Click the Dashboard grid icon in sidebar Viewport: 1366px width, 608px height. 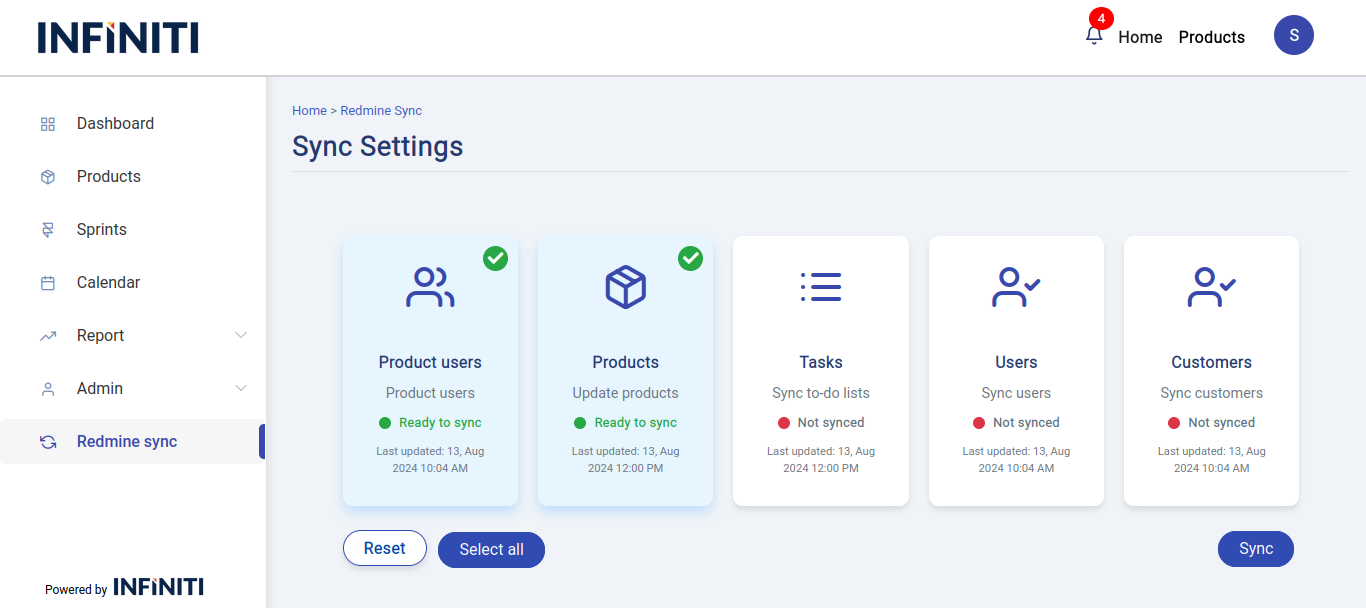(x=48, y=124)
